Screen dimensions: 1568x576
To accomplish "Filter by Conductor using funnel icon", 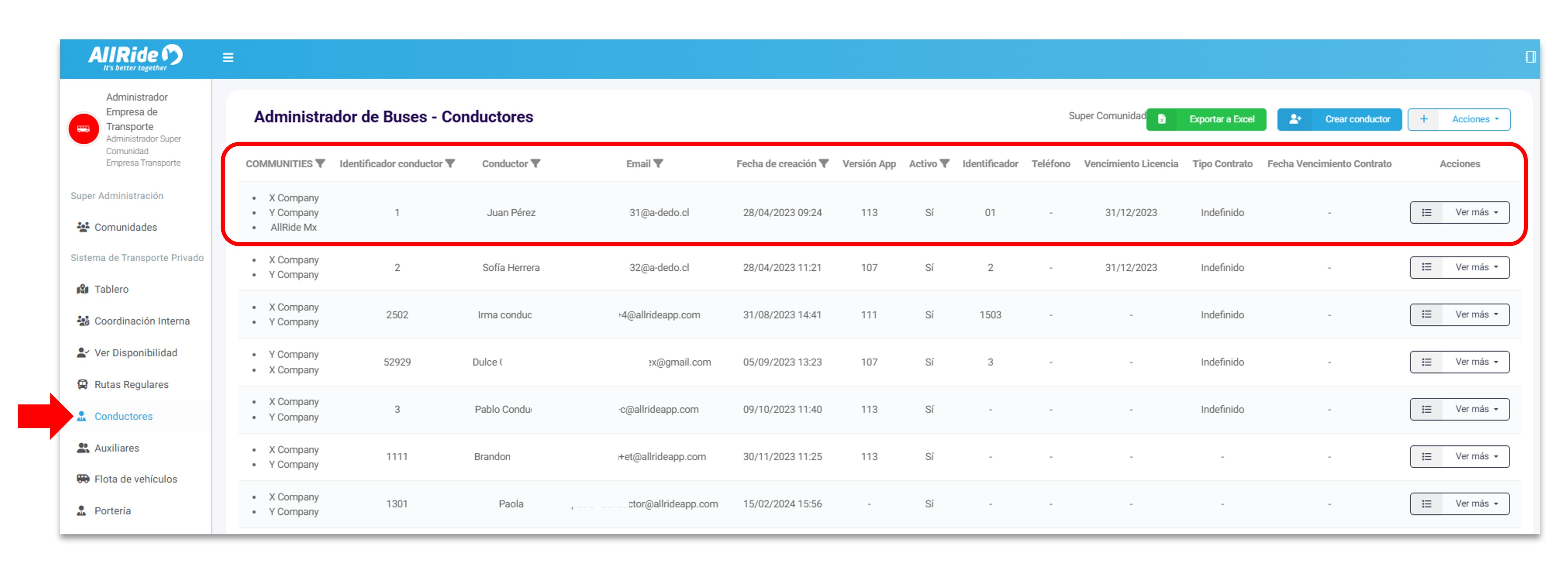I will click(535, 164).
